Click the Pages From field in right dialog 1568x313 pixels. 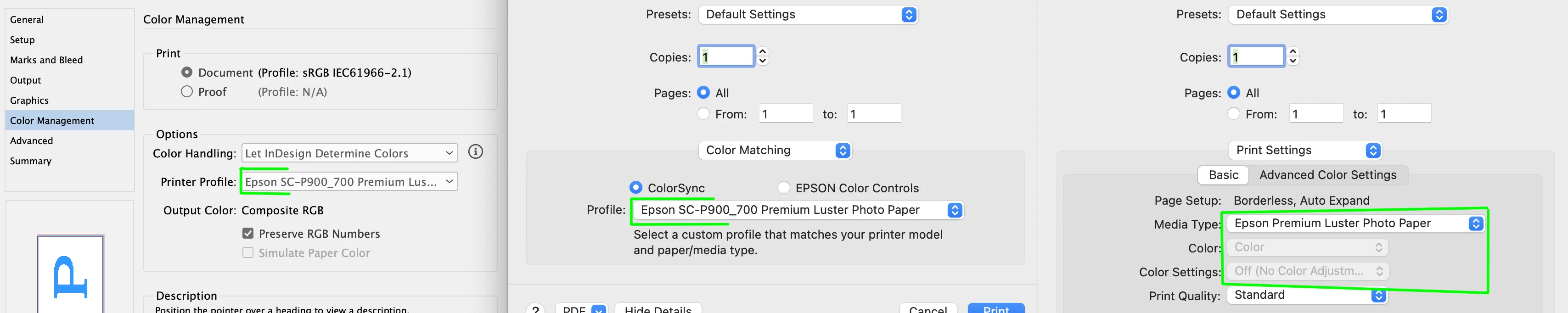pos(1315,114)
